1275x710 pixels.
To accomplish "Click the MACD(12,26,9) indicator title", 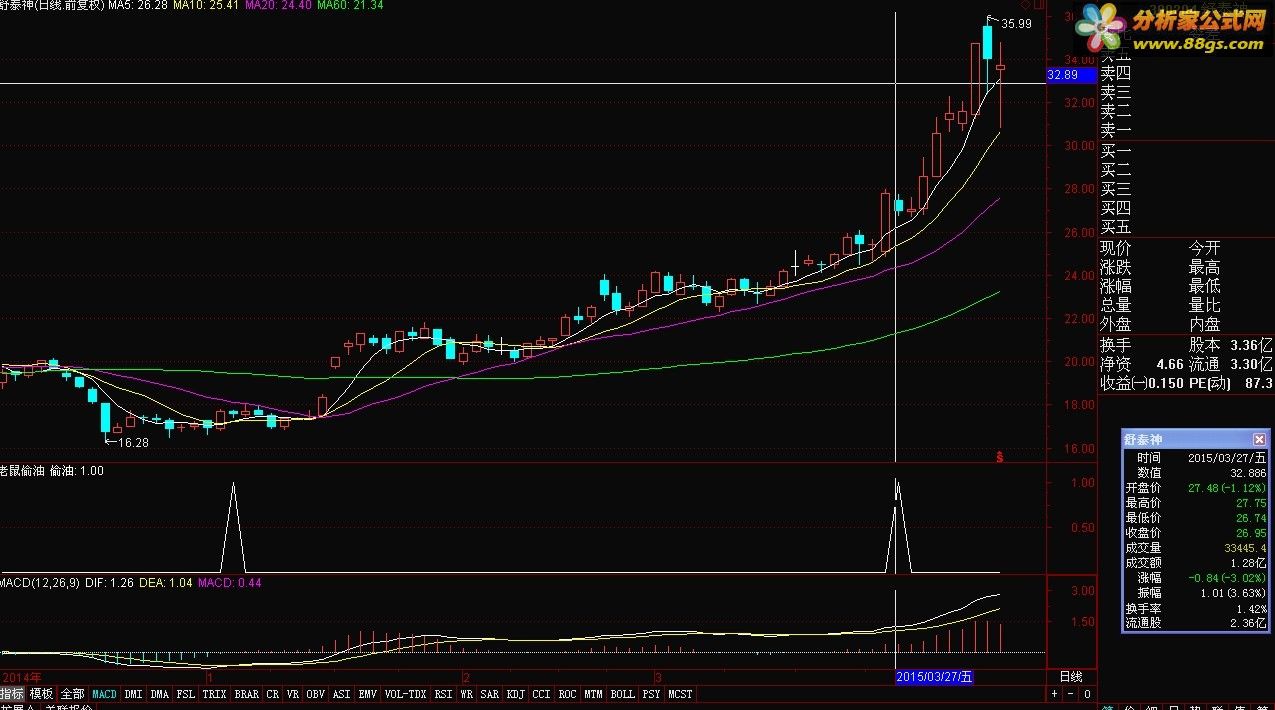I will point(40,582).
